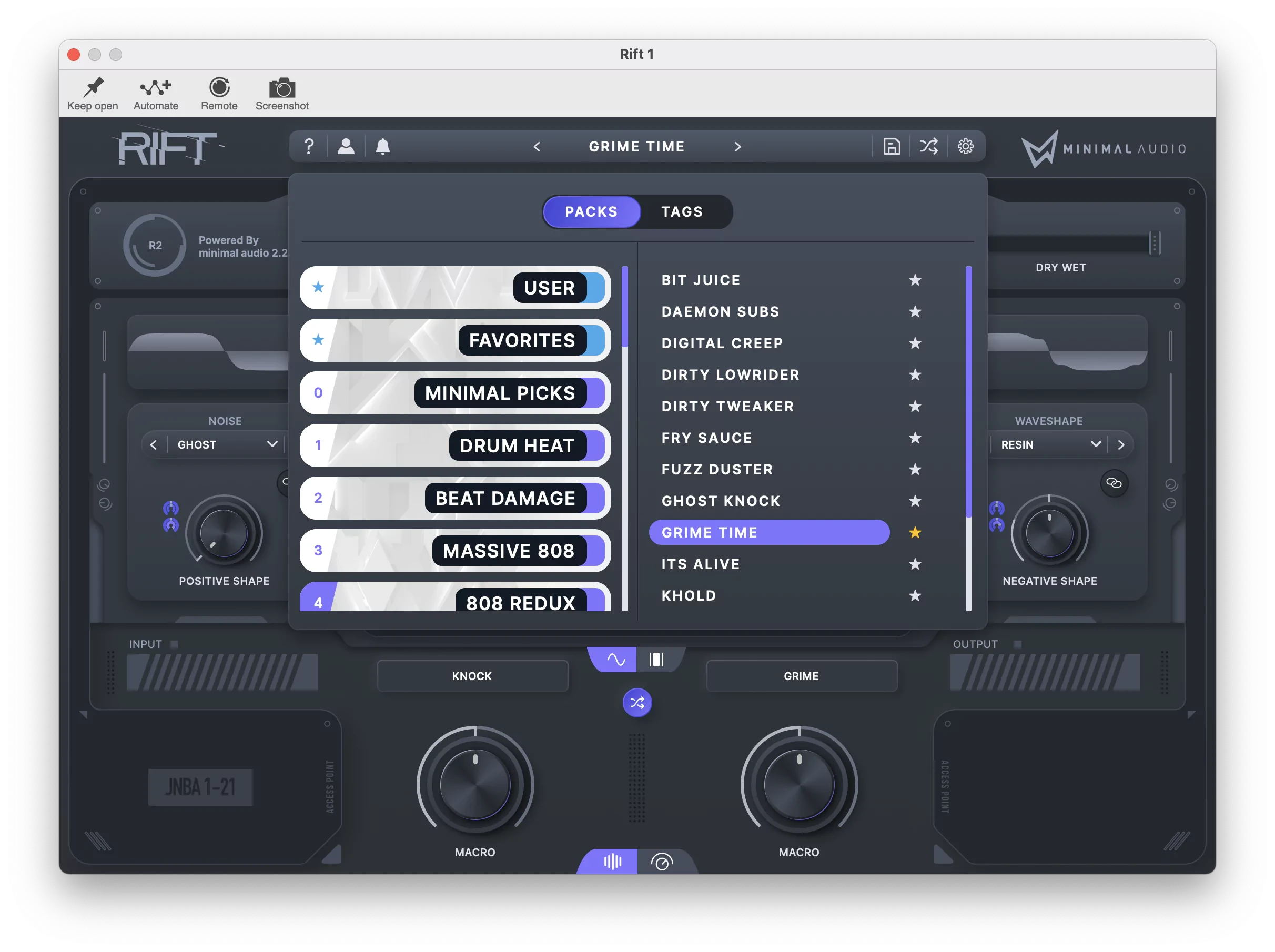Switch to the sine wave view
1275x952 pixels.
pos(615,659)
